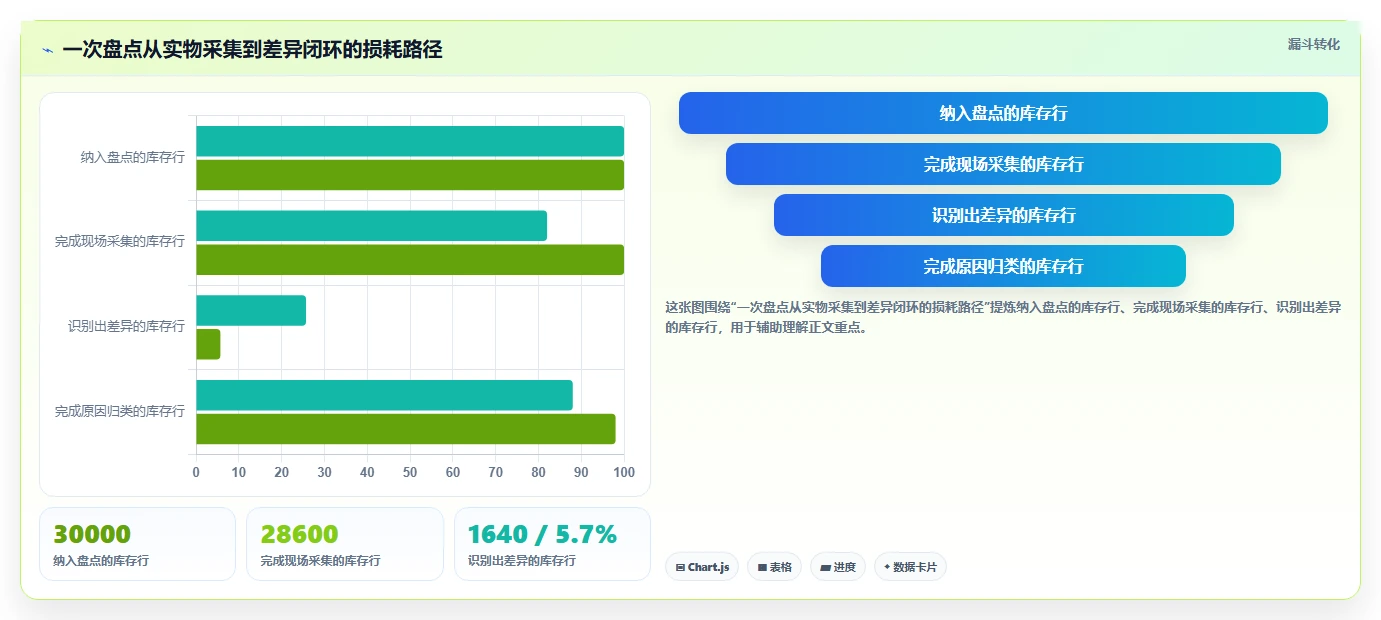The height and width of the screenshot is (620, 1381).
Task: Click the 进度 tag
Action: tap(838, 567)
